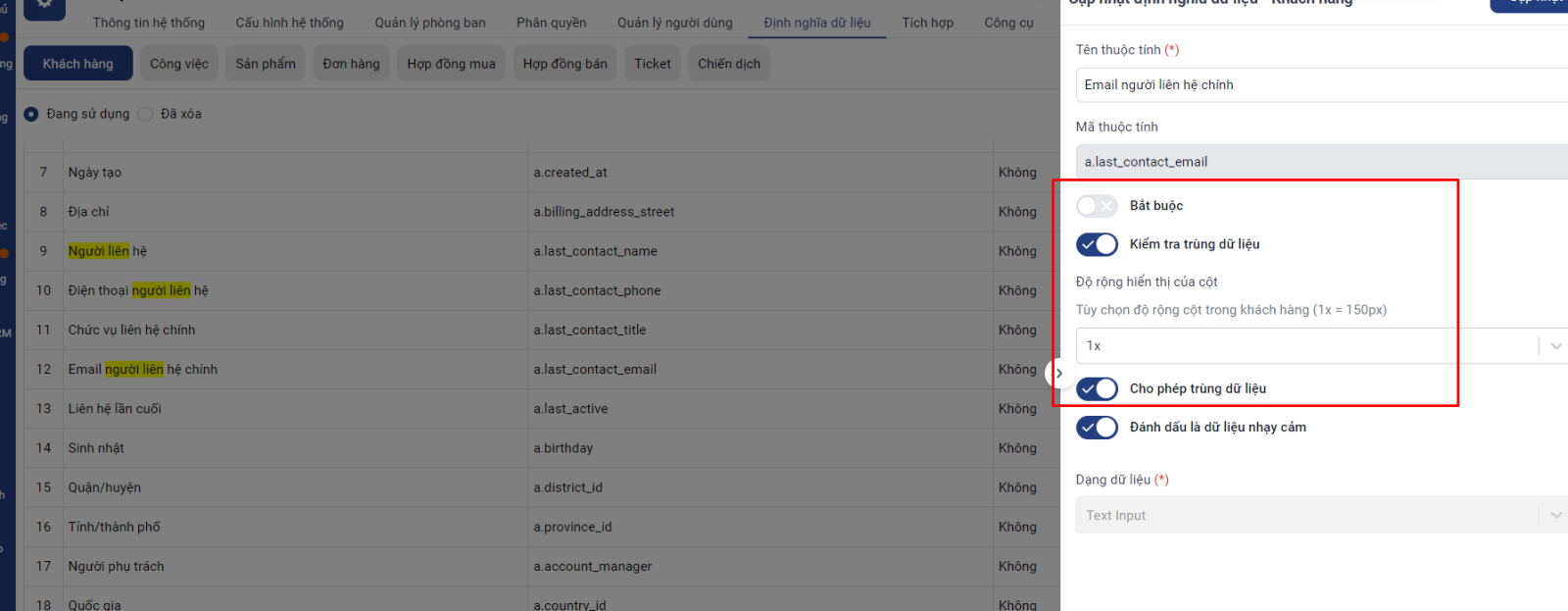Select the Sản phẩm category button
Viewport: 1568px width, 611px height.
[x=266, y=64]
